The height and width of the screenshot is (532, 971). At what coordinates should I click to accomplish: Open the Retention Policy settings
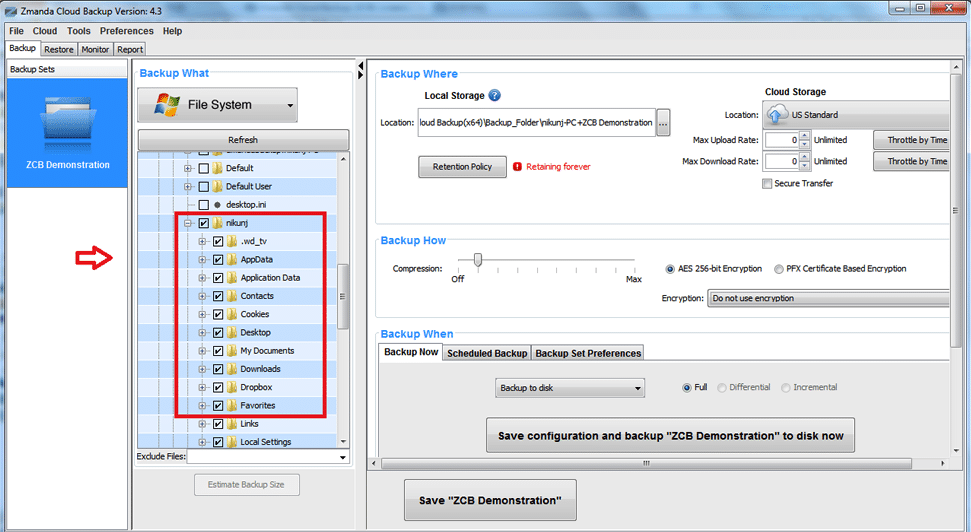click(462, 167)
